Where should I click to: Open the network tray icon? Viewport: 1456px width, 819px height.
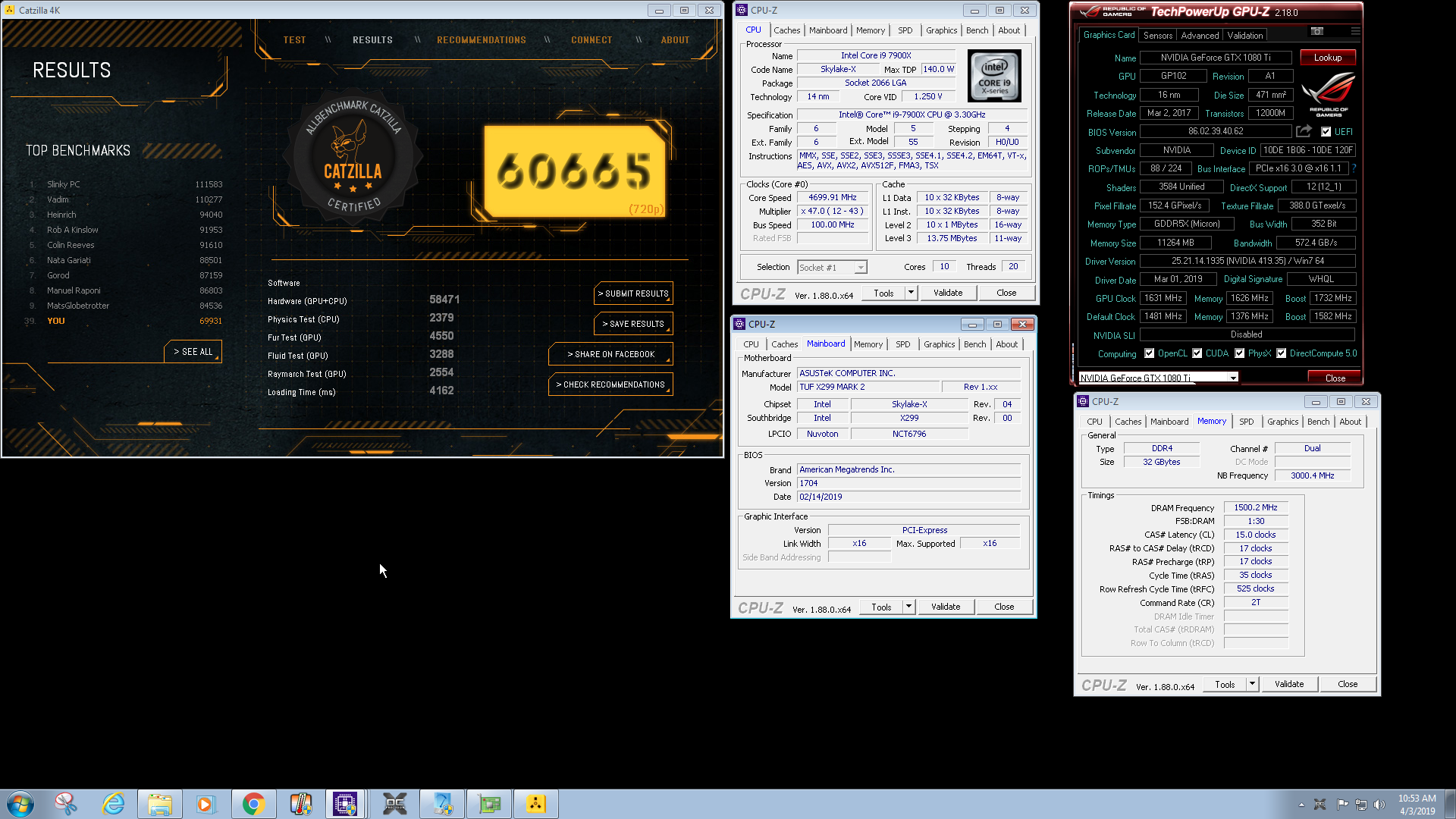(1361, 805)
